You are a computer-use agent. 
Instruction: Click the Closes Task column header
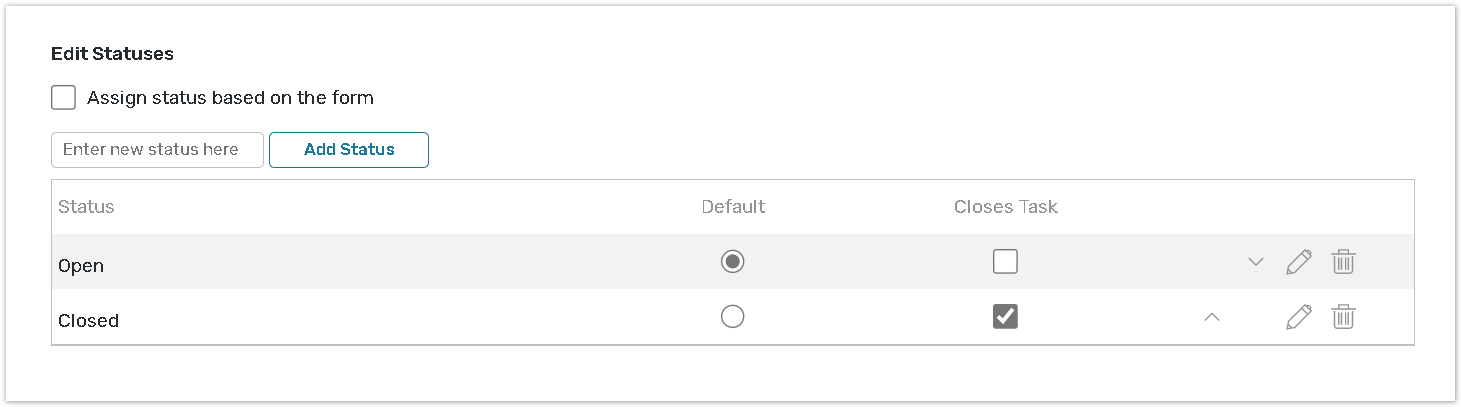1005,207
